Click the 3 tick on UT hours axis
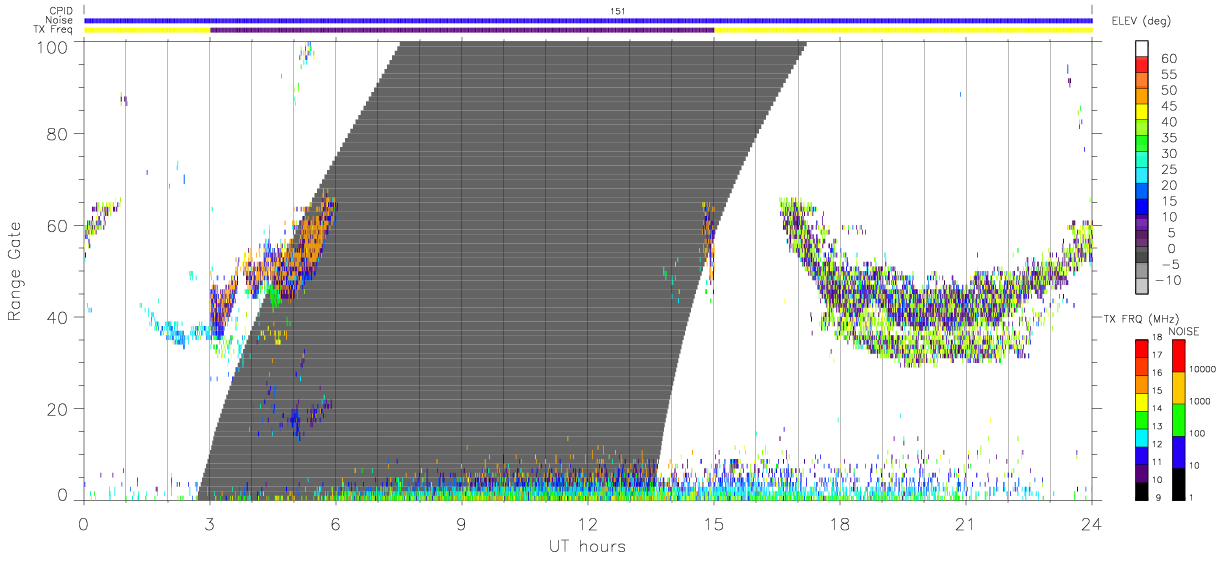The width and height of the screenshot is (1228, 567). pyautogui.click(x=209, y=523)
